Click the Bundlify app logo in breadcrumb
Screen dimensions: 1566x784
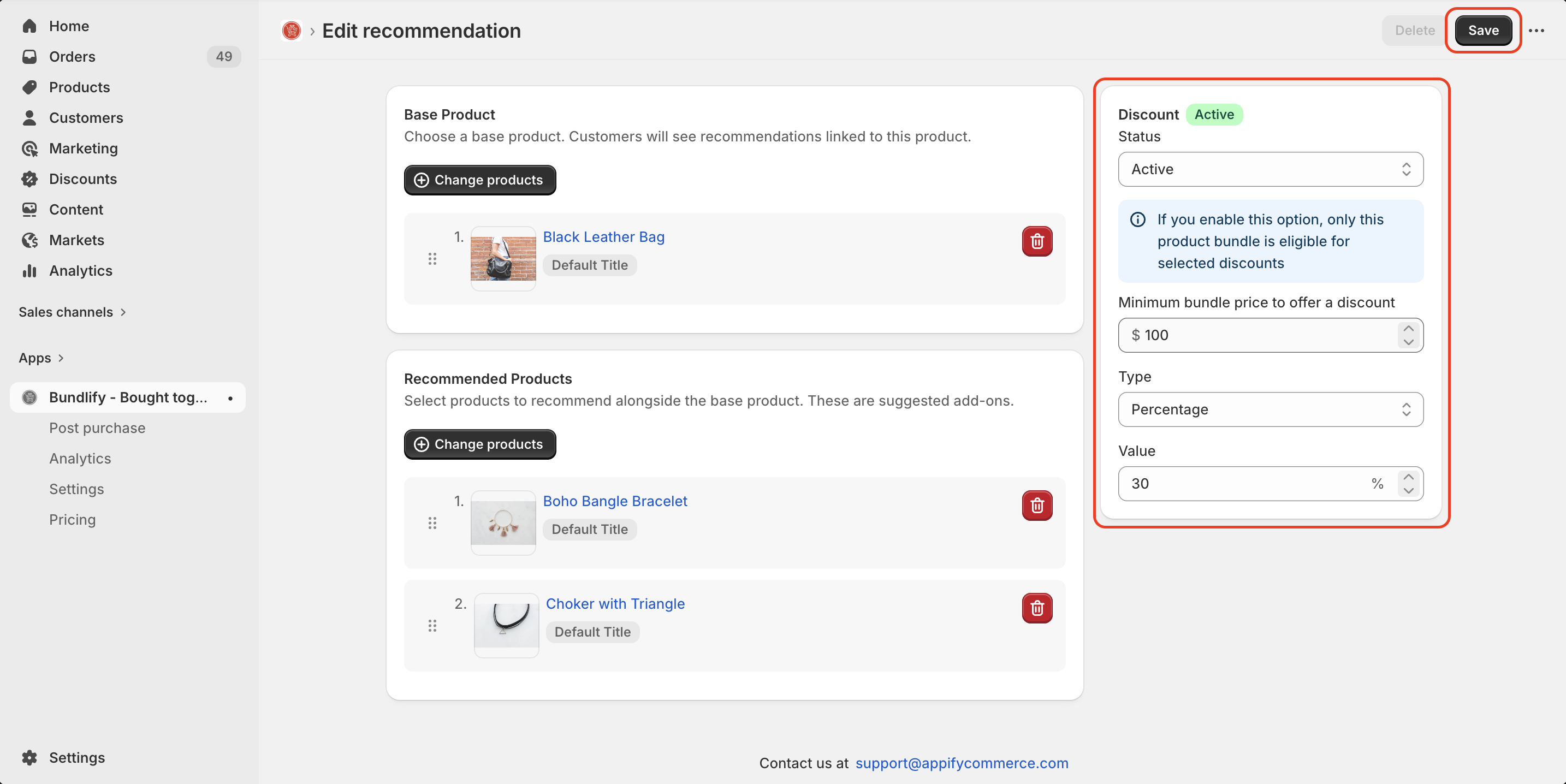(291, 31)
